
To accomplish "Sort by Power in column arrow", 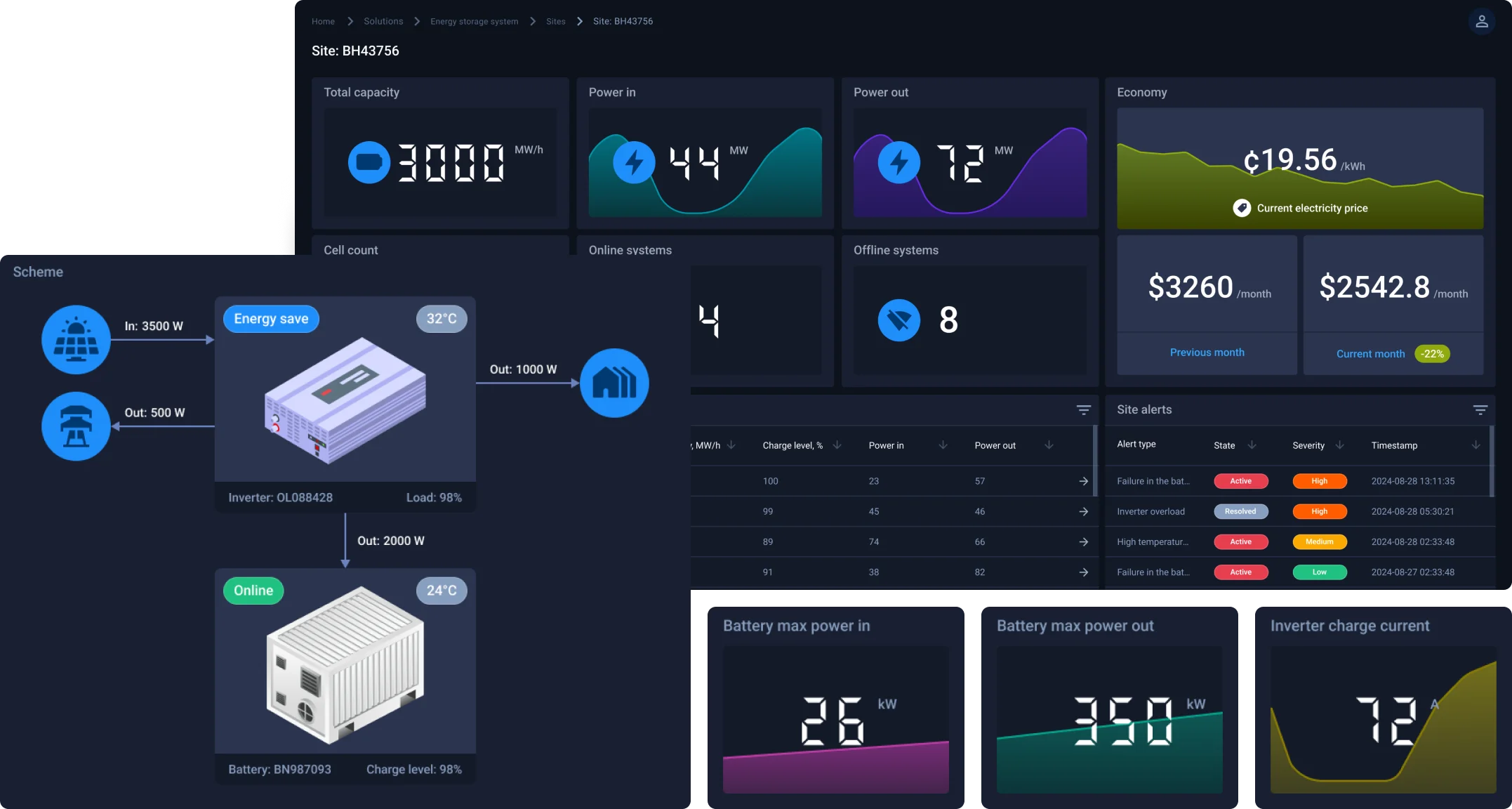I will click(x=943, y=445).
